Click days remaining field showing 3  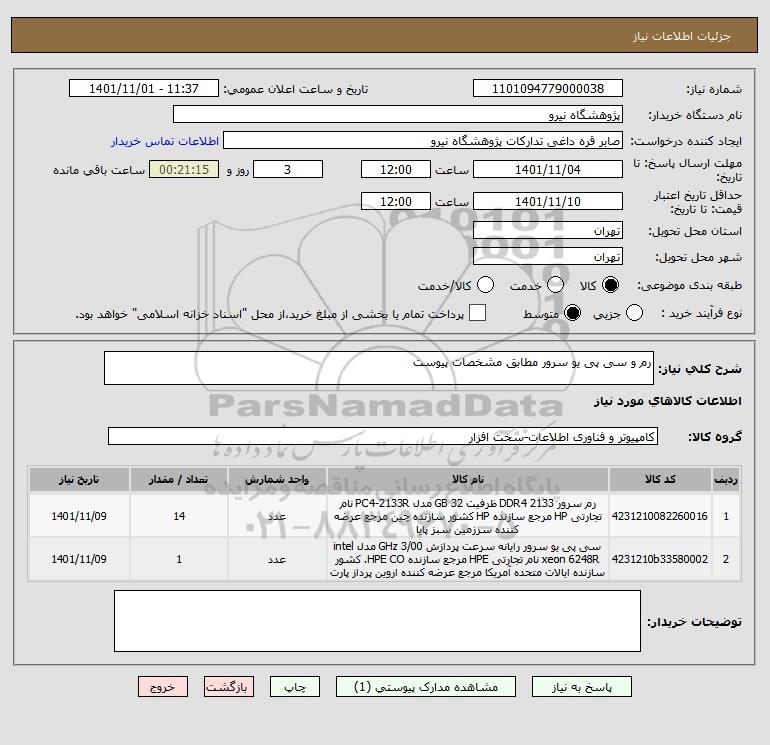[288, 170]
